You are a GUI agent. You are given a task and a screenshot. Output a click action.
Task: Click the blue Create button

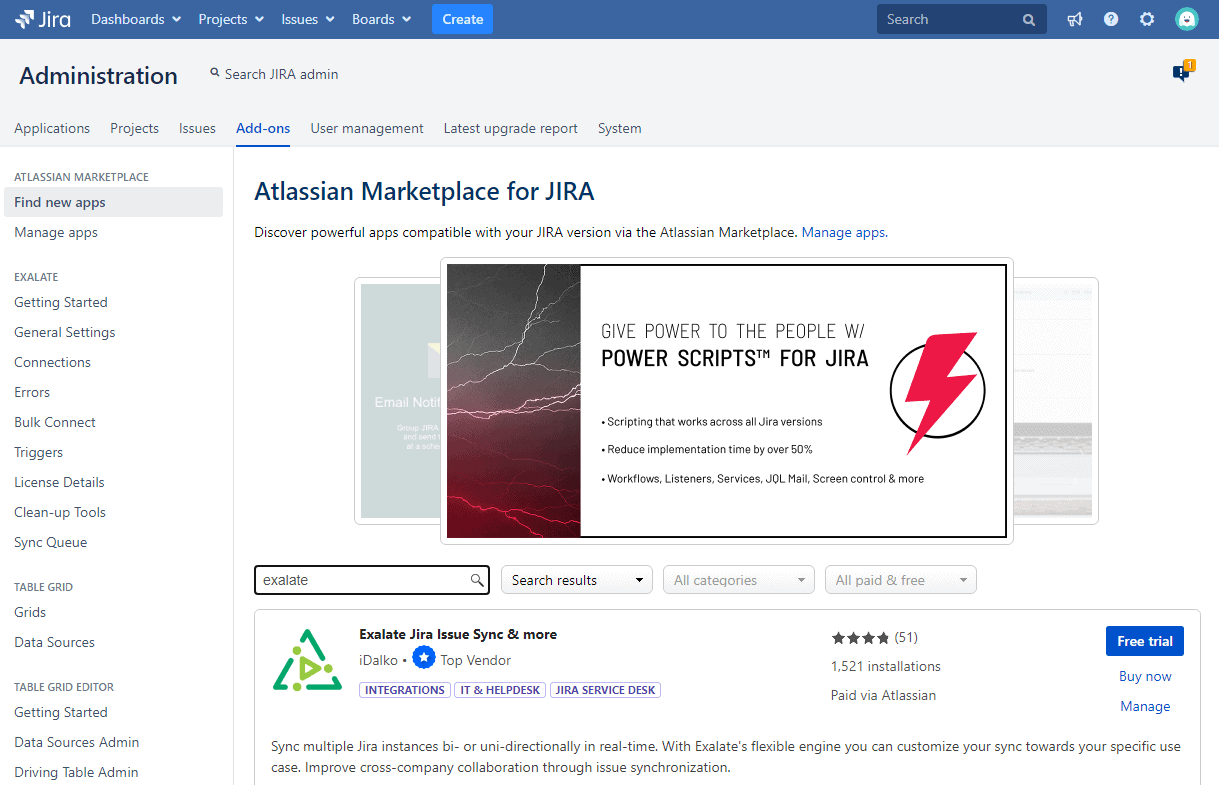[x=462, y=19]
